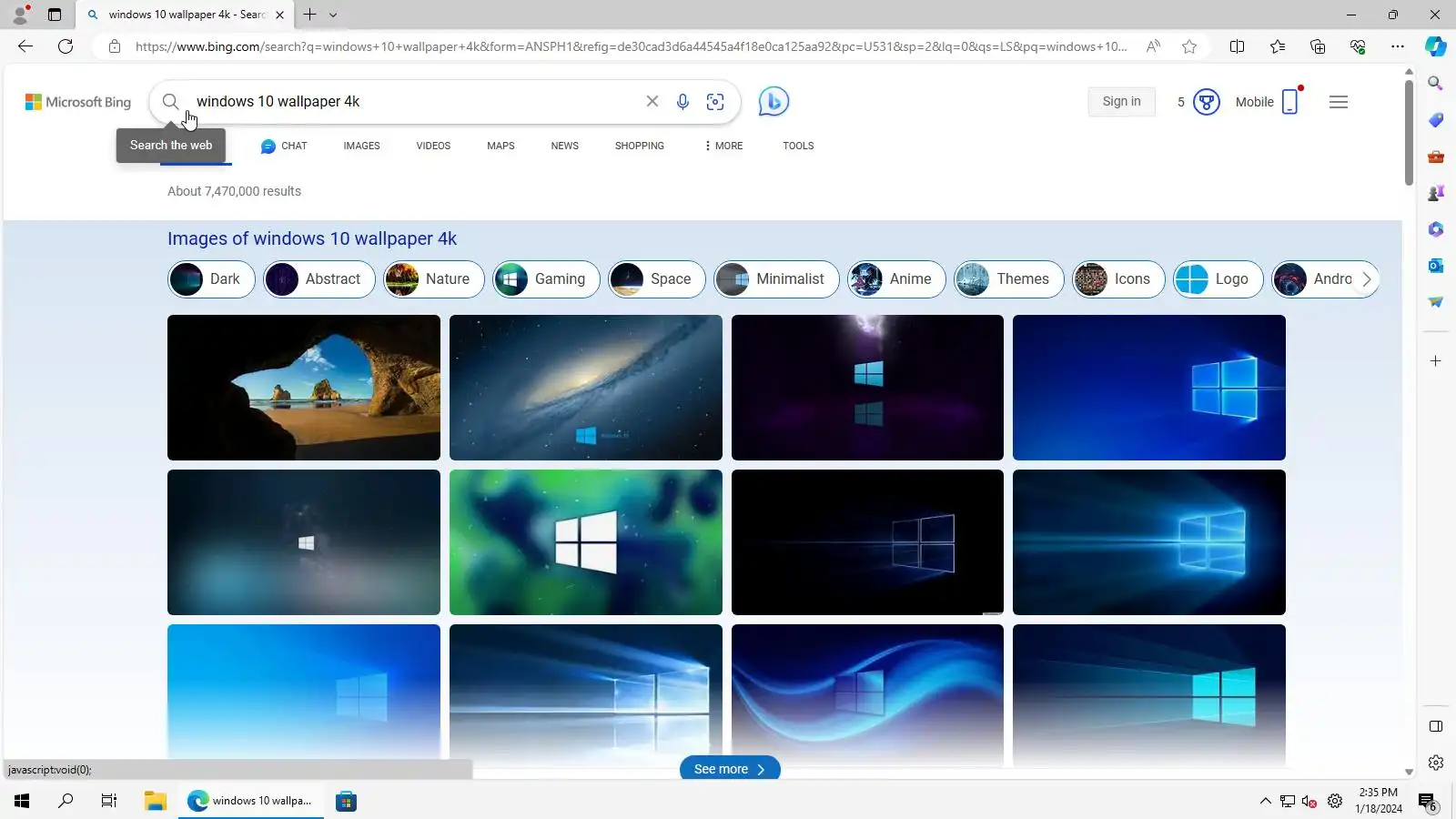
Task: Filter wallpapers by the Minimalist chip
Action: pyautogui.click(x=776, y=279)
